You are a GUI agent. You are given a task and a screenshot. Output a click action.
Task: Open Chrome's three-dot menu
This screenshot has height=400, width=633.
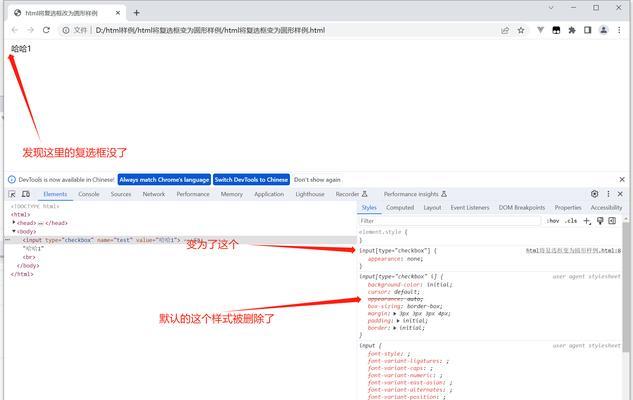[619, 30]
